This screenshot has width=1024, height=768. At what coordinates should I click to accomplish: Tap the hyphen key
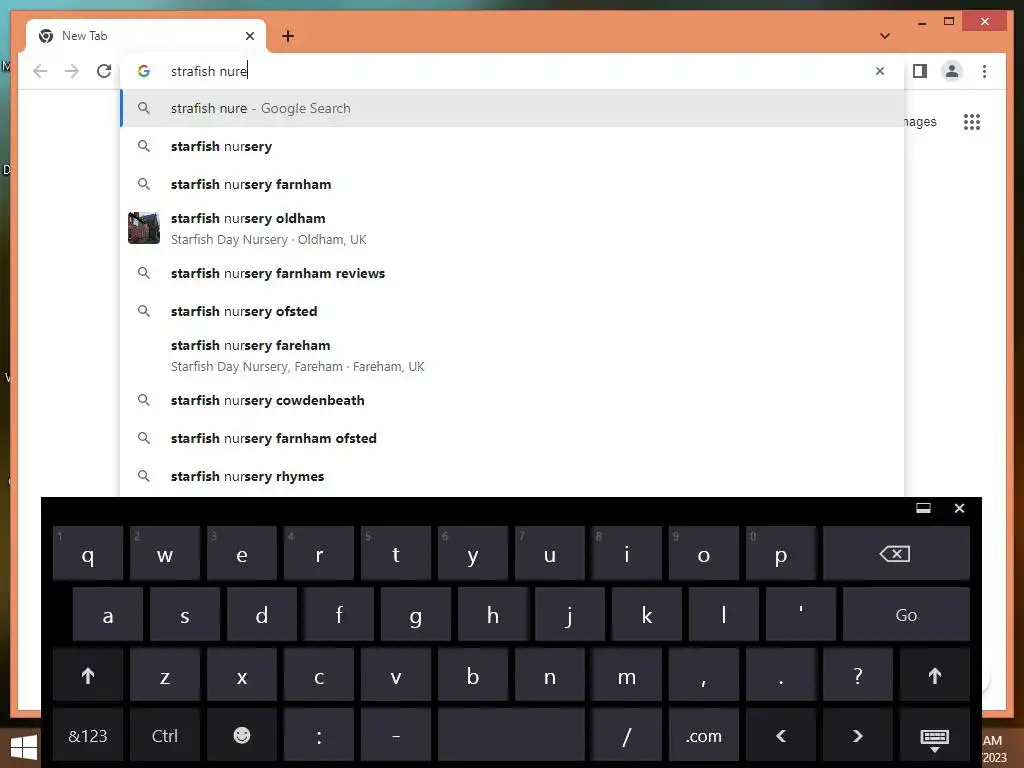(x=396, y=736)
